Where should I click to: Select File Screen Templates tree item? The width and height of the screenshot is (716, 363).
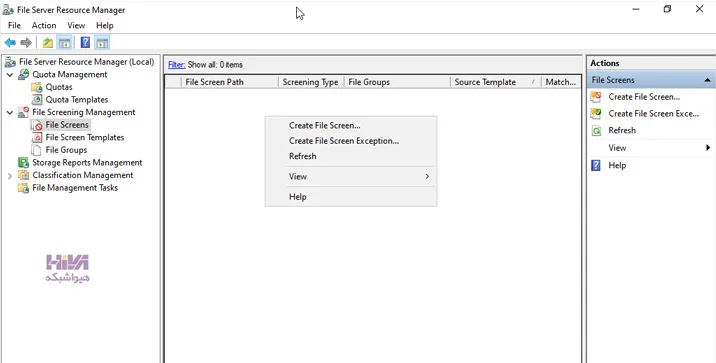84,137
